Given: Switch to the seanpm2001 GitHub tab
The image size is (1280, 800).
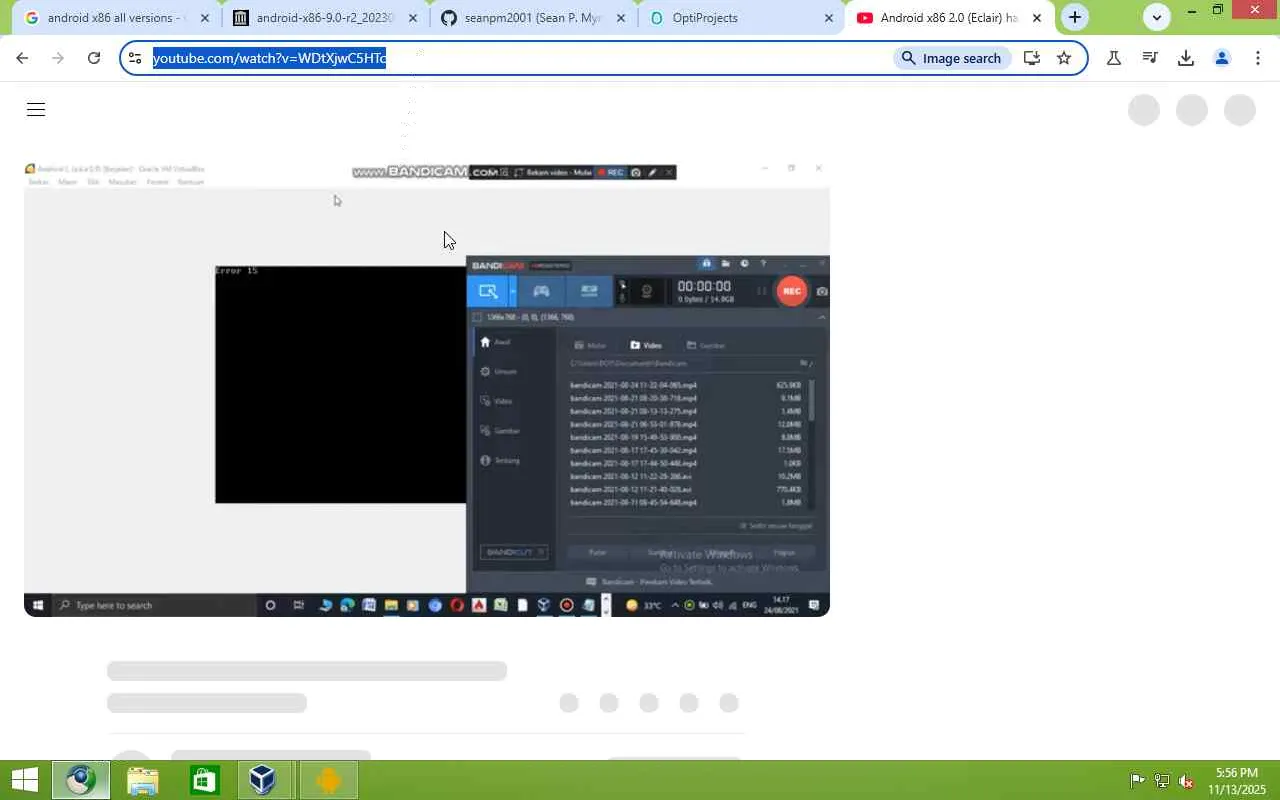Looking at the screenshot, I should (533, 18).
